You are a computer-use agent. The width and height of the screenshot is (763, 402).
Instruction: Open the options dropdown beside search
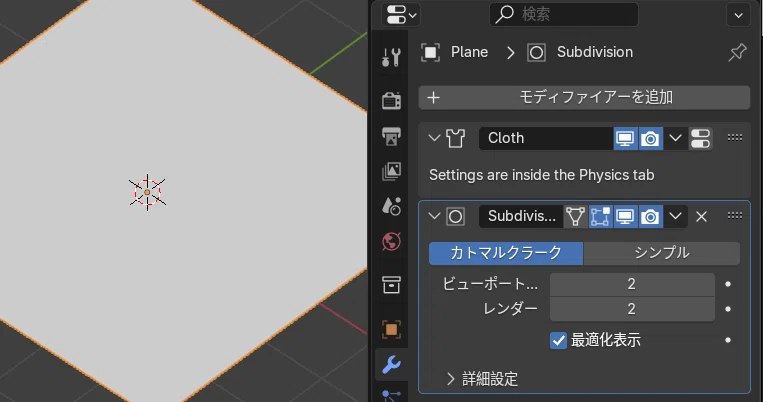click(x=738, y=15)
